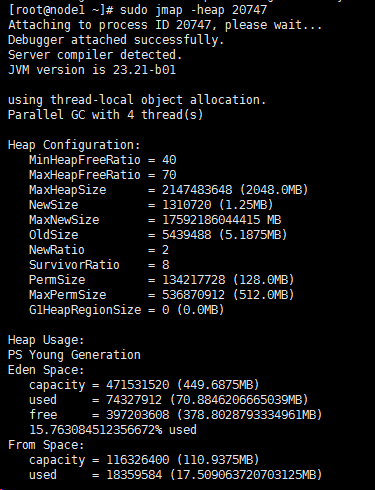Click the SurvivorRatio value 8
This screenshot has height=490, width=375.
[x=166, y=265]
